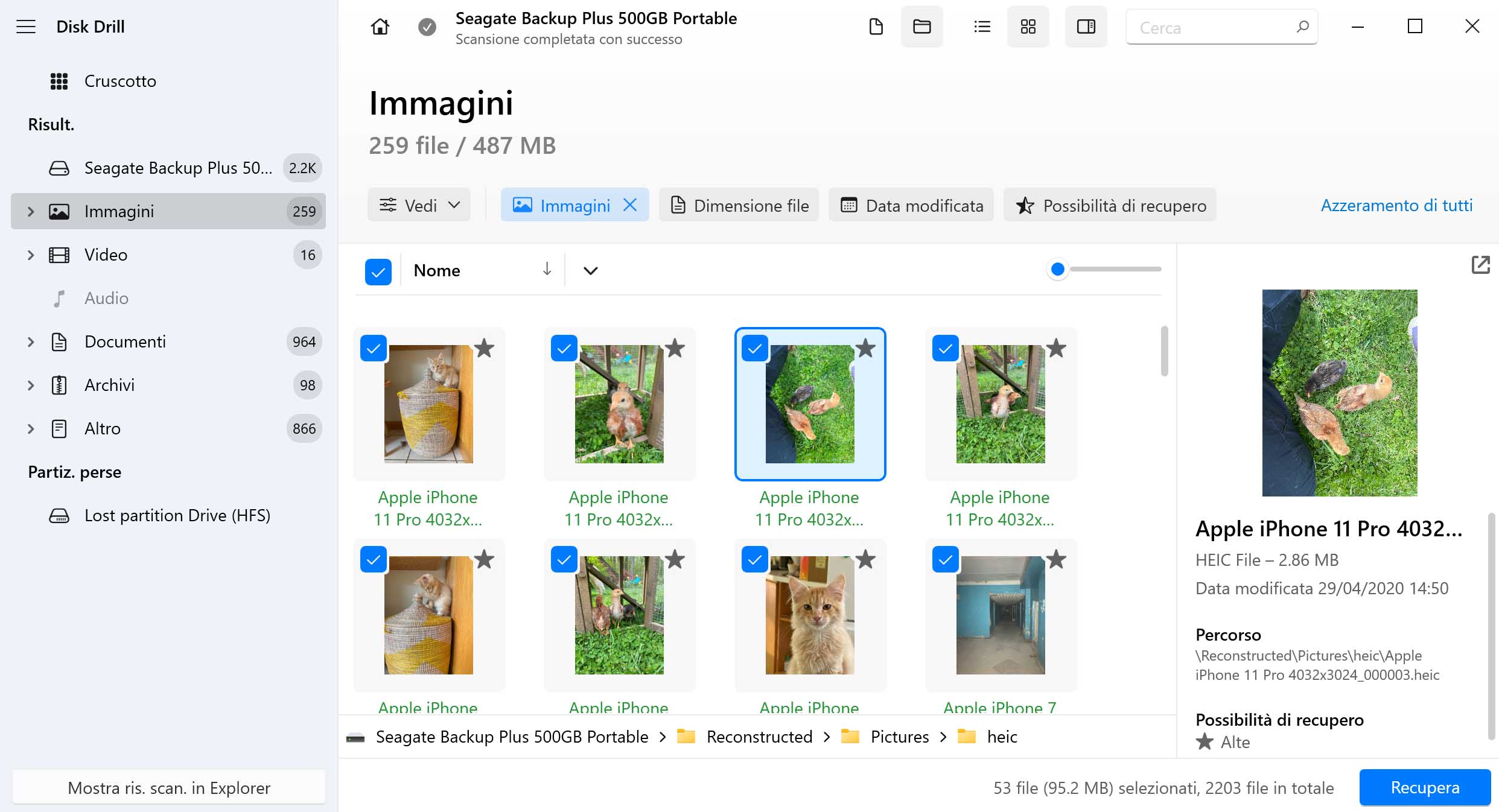Select Seagate Backup Plus results entry

tap(168, 168)
